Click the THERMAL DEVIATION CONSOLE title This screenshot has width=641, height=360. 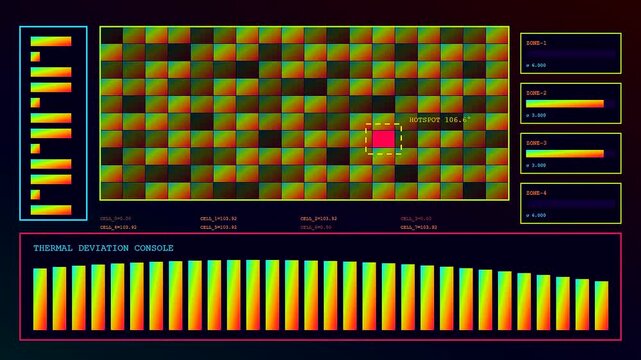(x=103, y=248)
